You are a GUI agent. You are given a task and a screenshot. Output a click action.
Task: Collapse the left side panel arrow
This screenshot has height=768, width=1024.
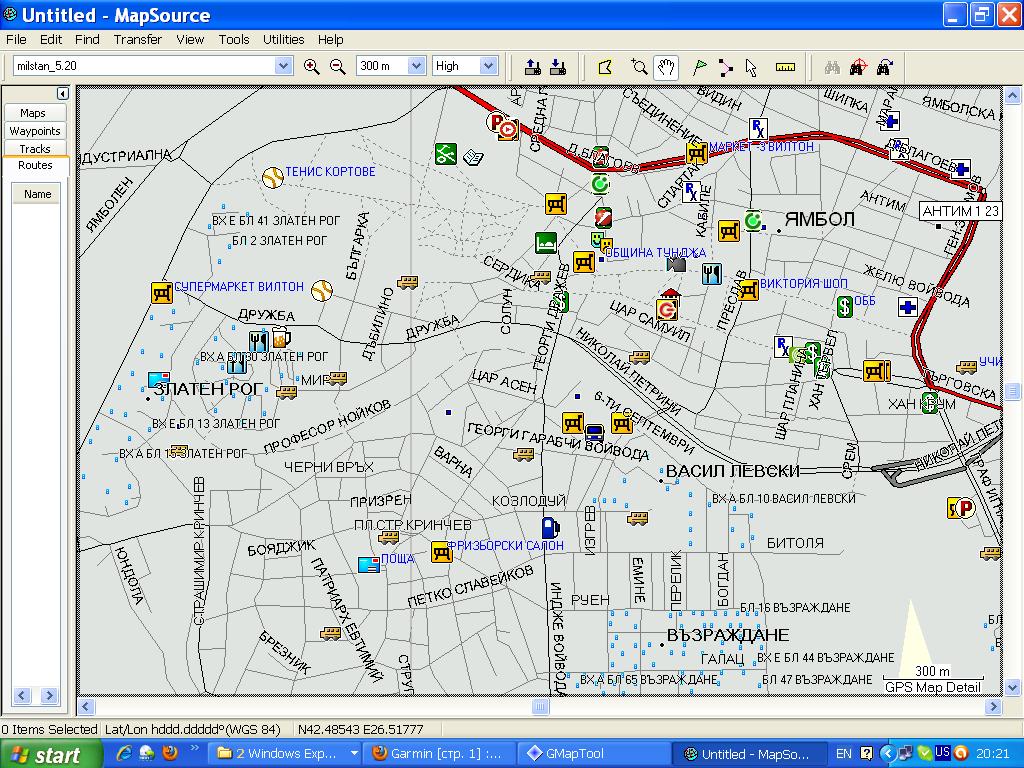coord(63,93)
